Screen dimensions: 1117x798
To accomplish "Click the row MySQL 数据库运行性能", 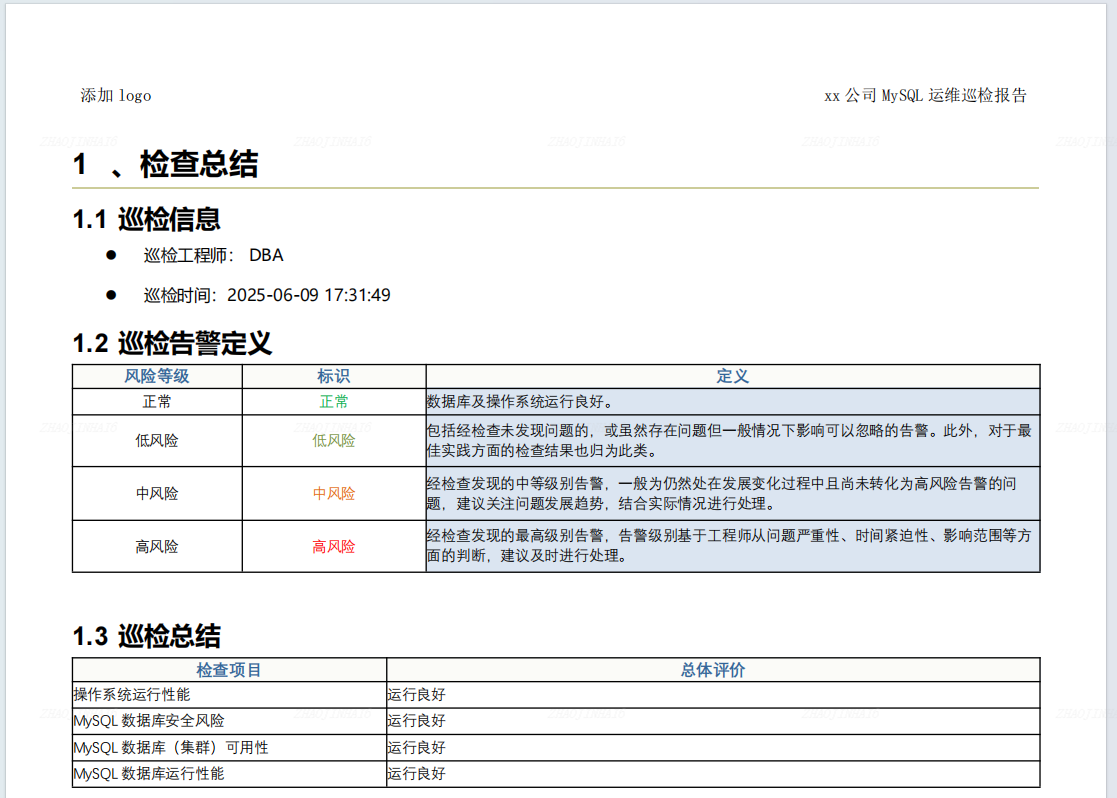I will click(x=556, y=774).
